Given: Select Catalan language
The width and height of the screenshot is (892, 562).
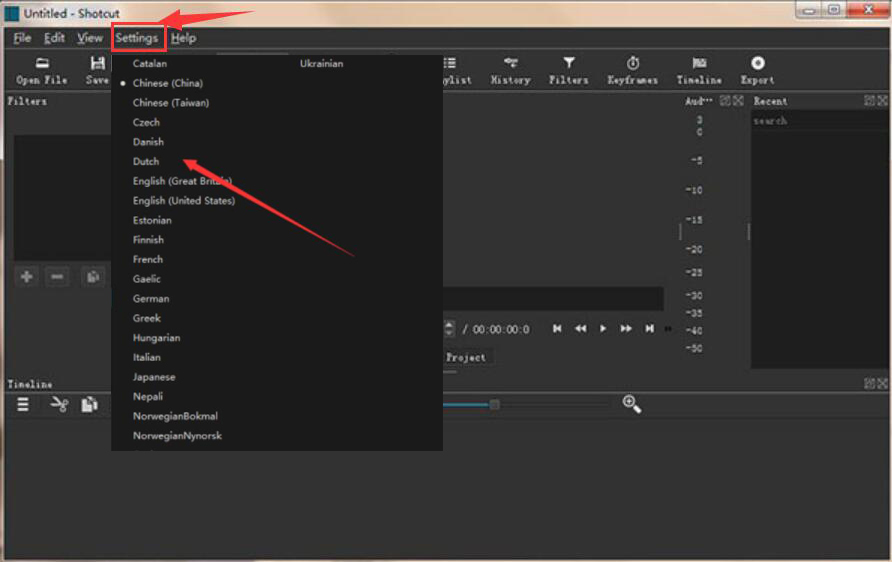Looking at the screenshot, I should 150,64.
